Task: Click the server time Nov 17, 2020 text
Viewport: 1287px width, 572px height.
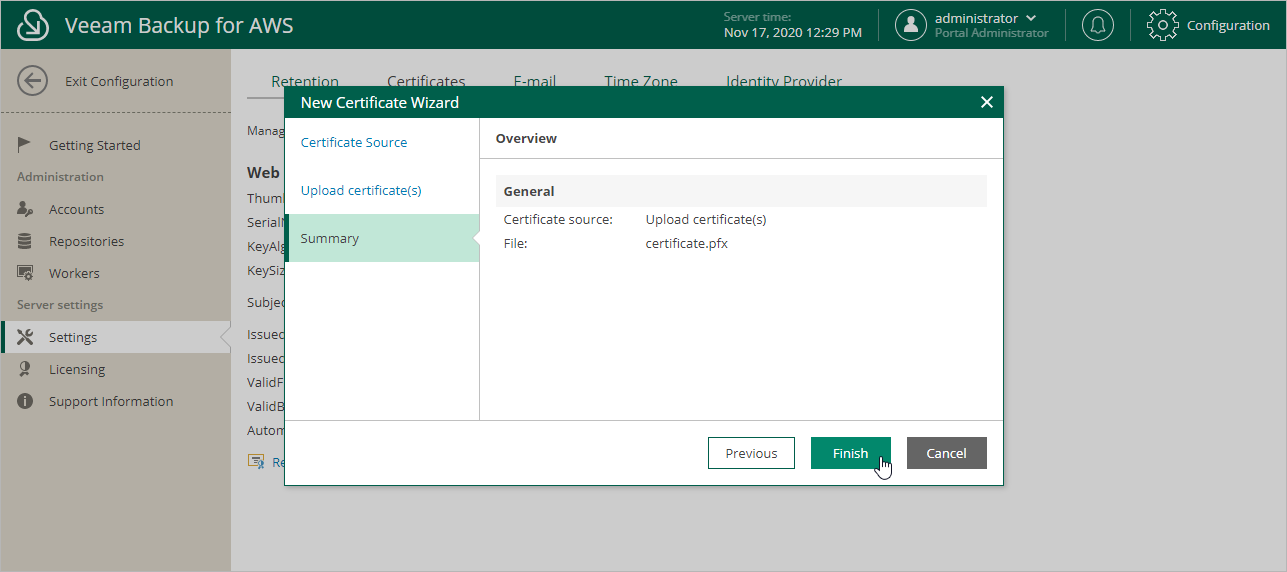Action: pyautogui.click(x=793, y=33)
